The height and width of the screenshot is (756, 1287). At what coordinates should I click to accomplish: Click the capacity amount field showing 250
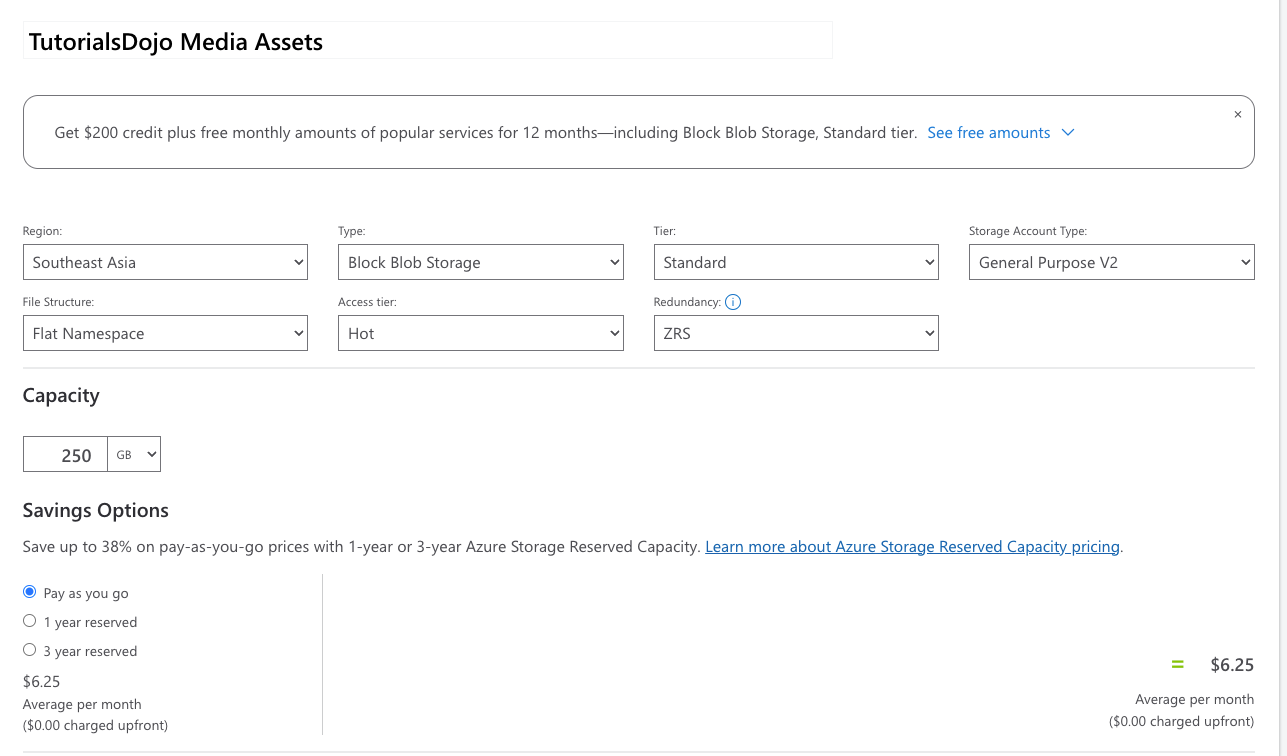click(x=66, y=455)
